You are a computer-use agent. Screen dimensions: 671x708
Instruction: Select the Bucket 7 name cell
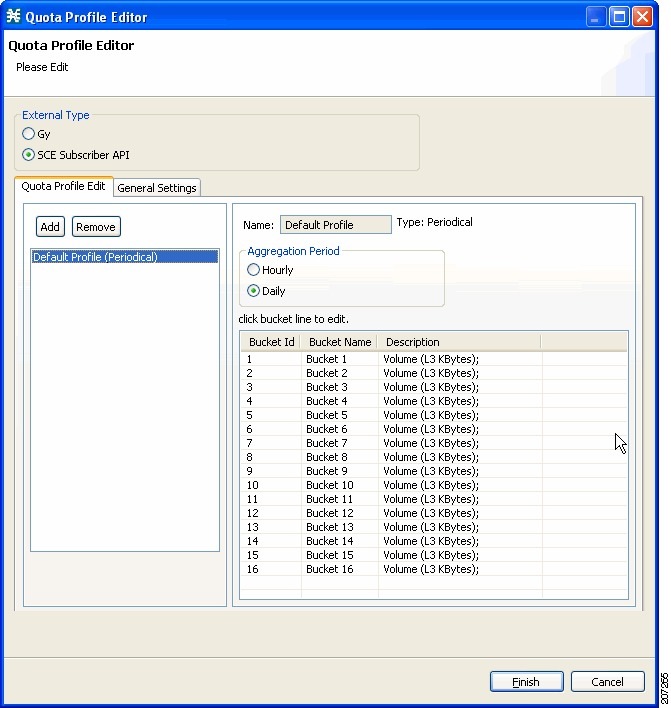coord(340,443)
